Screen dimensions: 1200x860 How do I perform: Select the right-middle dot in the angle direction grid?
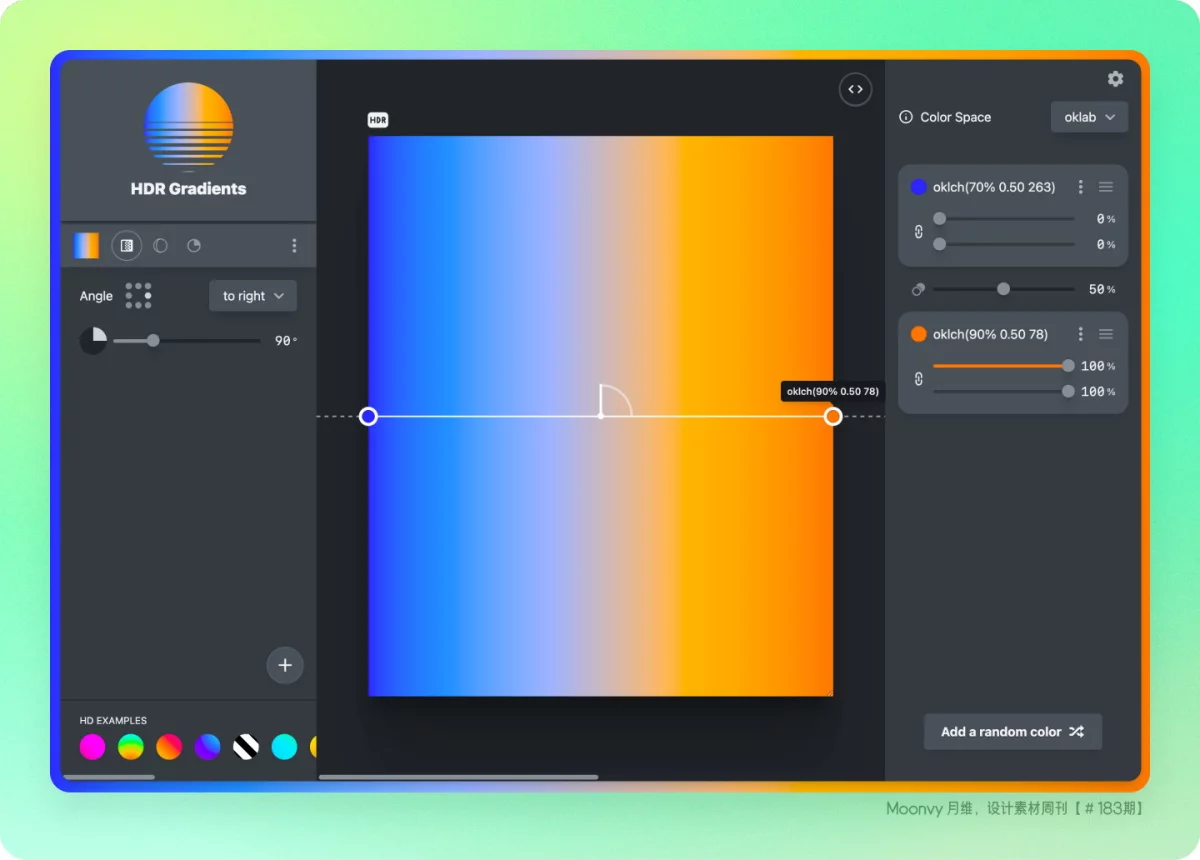(x=149, y=296)
